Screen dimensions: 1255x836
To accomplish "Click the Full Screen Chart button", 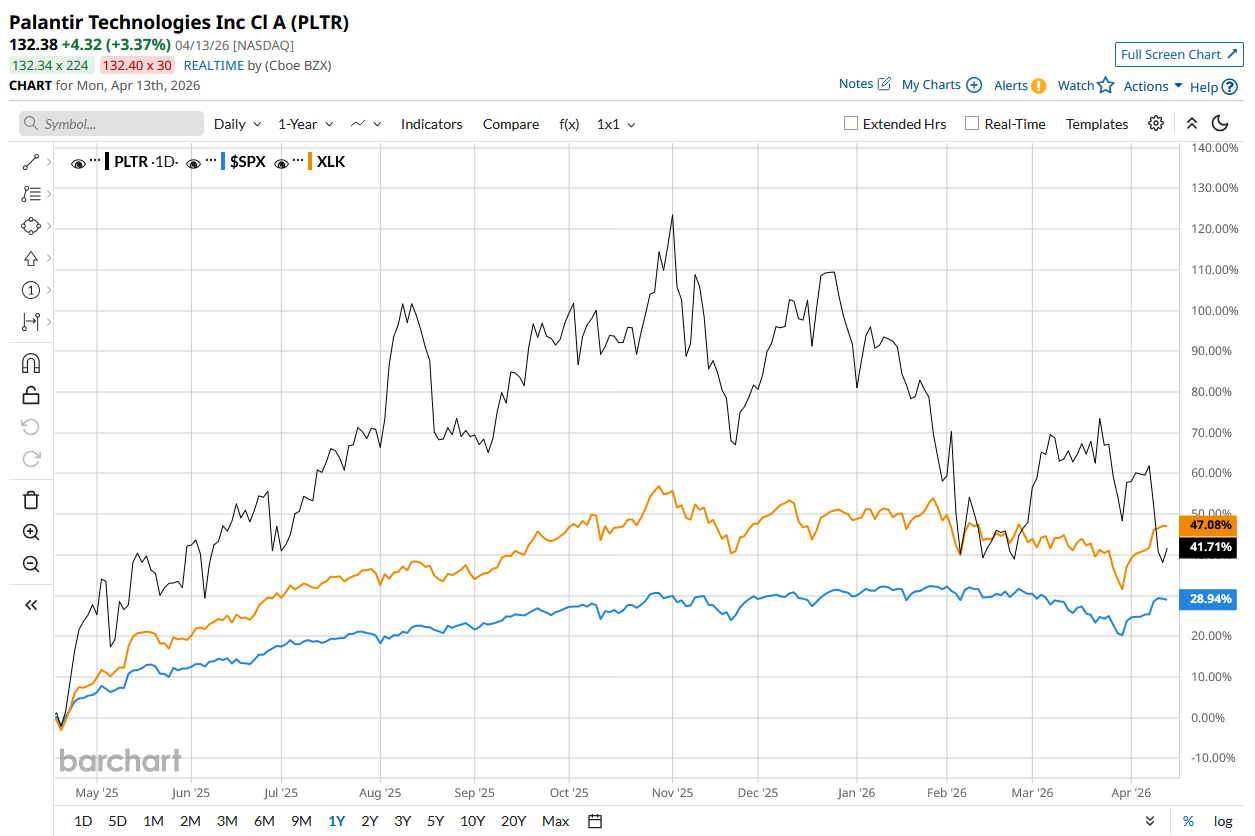I will [x=1178, y=54].
